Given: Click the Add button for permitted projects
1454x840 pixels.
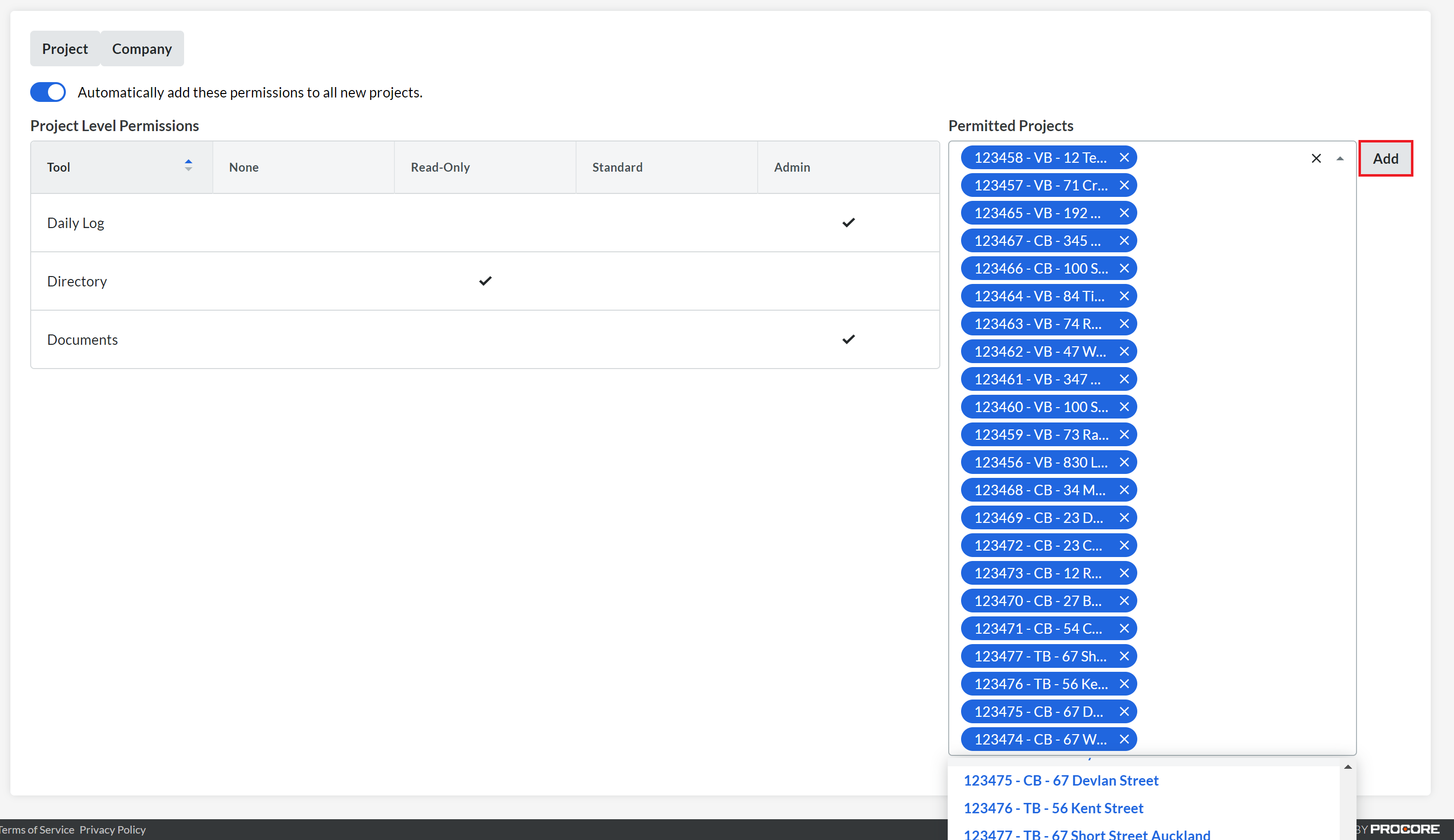Looking at the screenshot, I should [x=1385, y=158].
